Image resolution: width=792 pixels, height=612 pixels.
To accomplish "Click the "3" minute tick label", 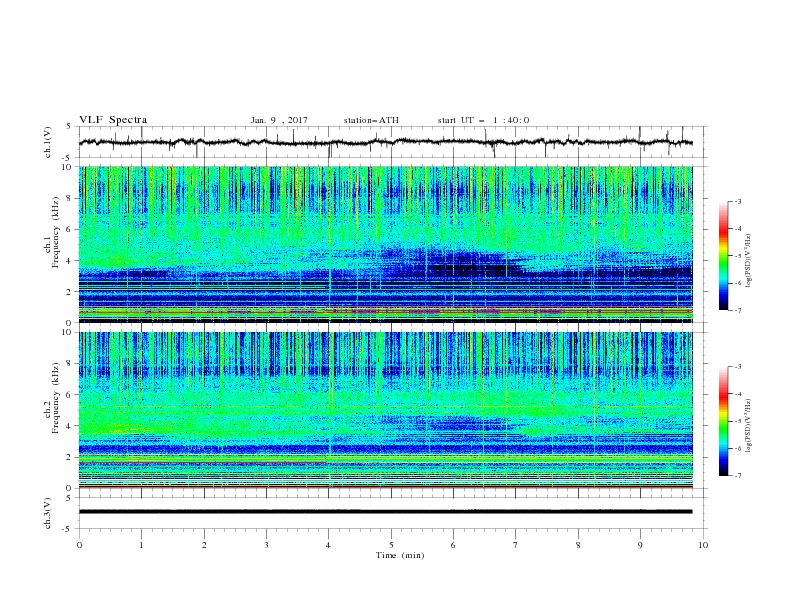I will [266, 545].
